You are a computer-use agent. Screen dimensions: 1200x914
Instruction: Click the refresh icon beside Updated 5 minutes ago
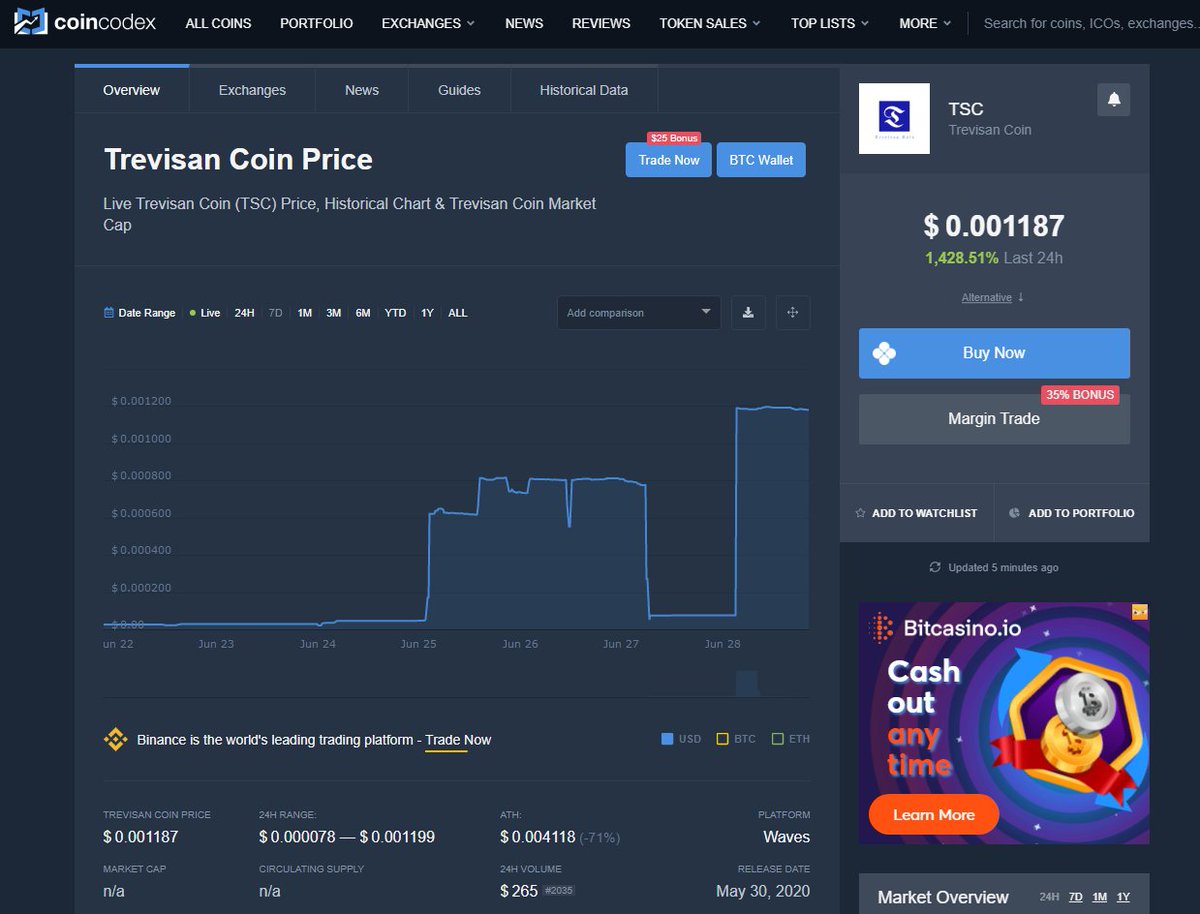tap(935, 567)
